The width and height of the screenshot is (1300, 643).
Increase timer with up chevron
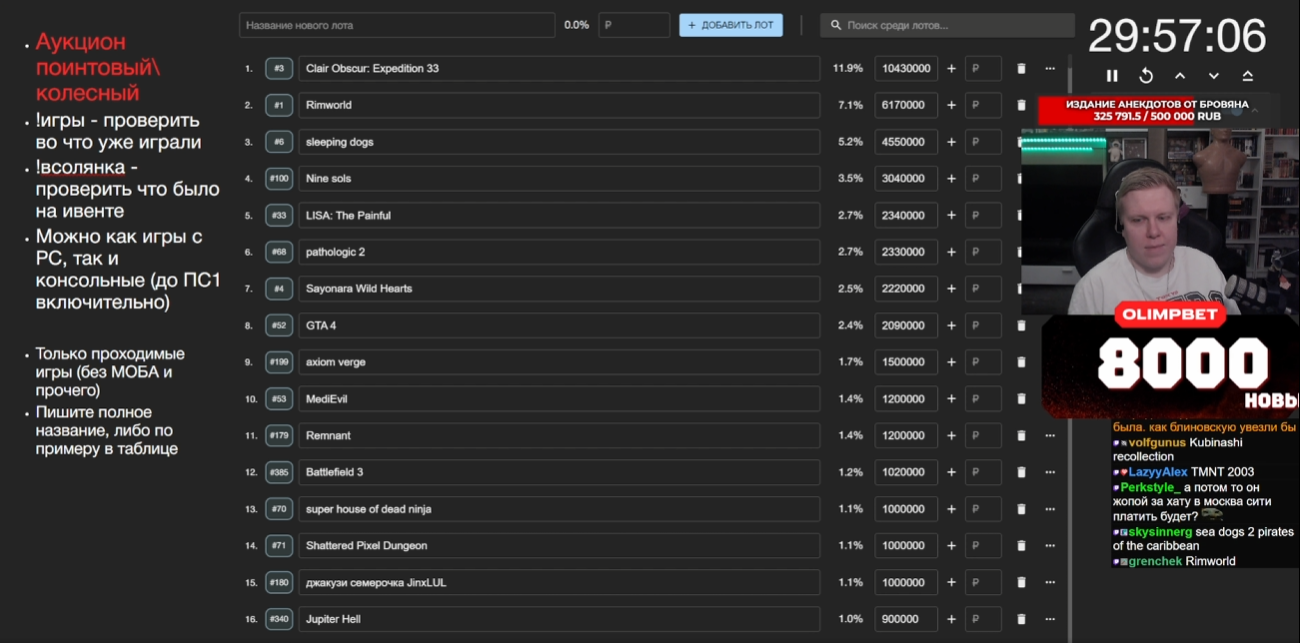[1180, 76]
